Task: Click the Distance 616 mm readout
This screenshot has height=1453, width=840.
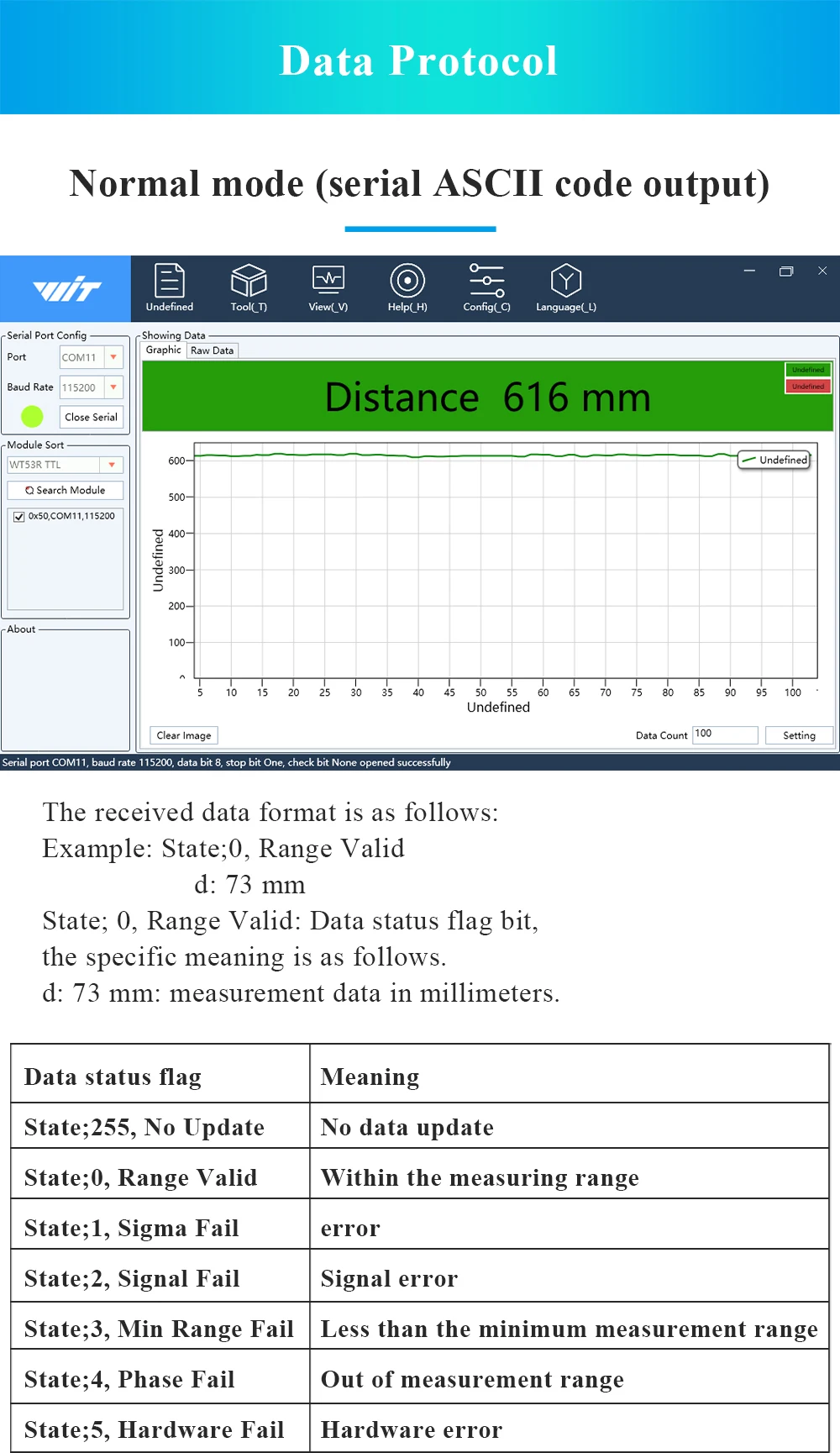Action: (488, 397)
